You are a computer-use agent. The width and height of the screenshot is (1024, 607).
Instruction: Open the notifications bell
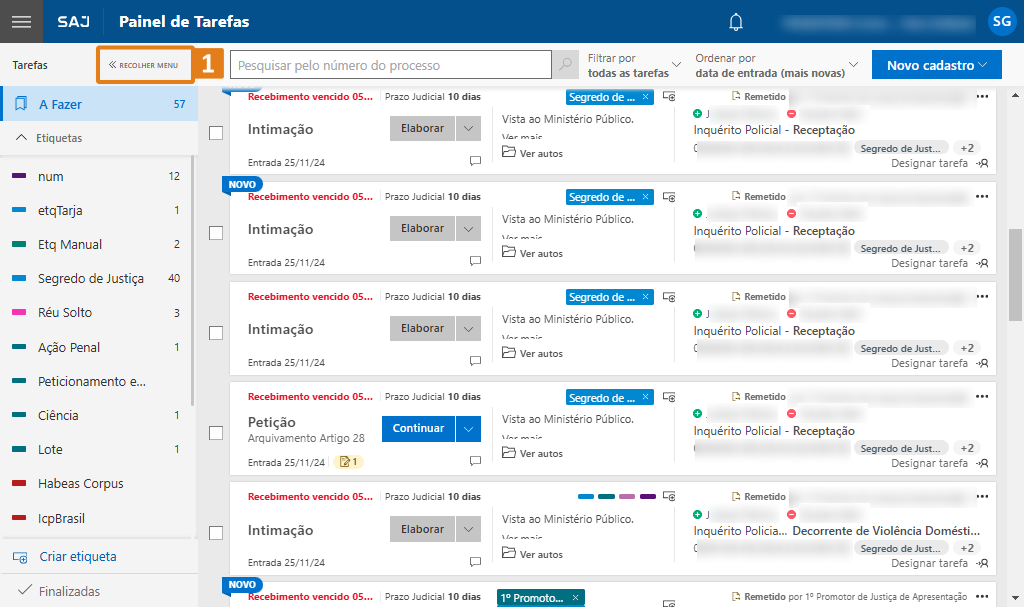pyautogui.click(x=737, y=22)
